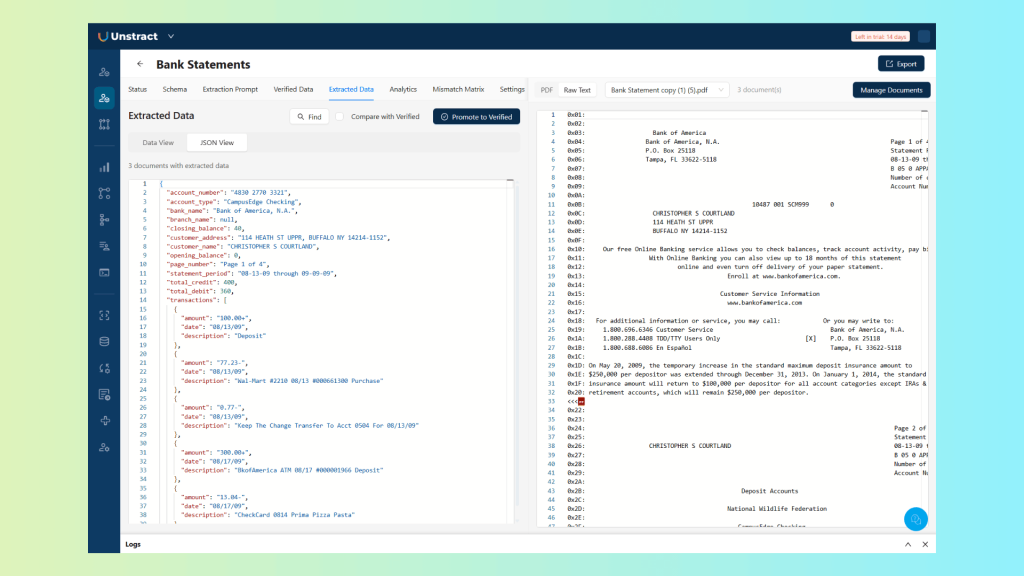Expand the dropdown chevron next to Unstract
The image size is (1024, 576).
tap(171, 37)
